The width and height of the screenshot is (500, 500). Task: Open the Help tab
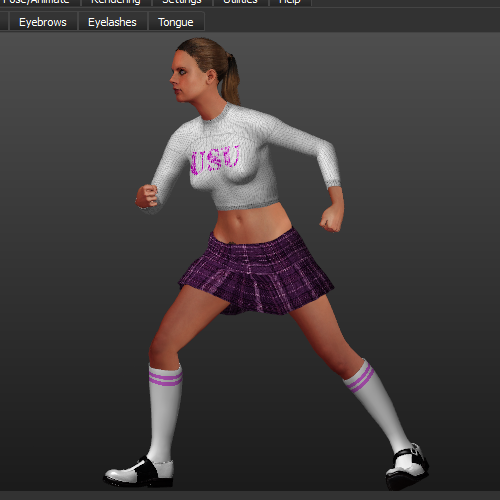[290, 2]
